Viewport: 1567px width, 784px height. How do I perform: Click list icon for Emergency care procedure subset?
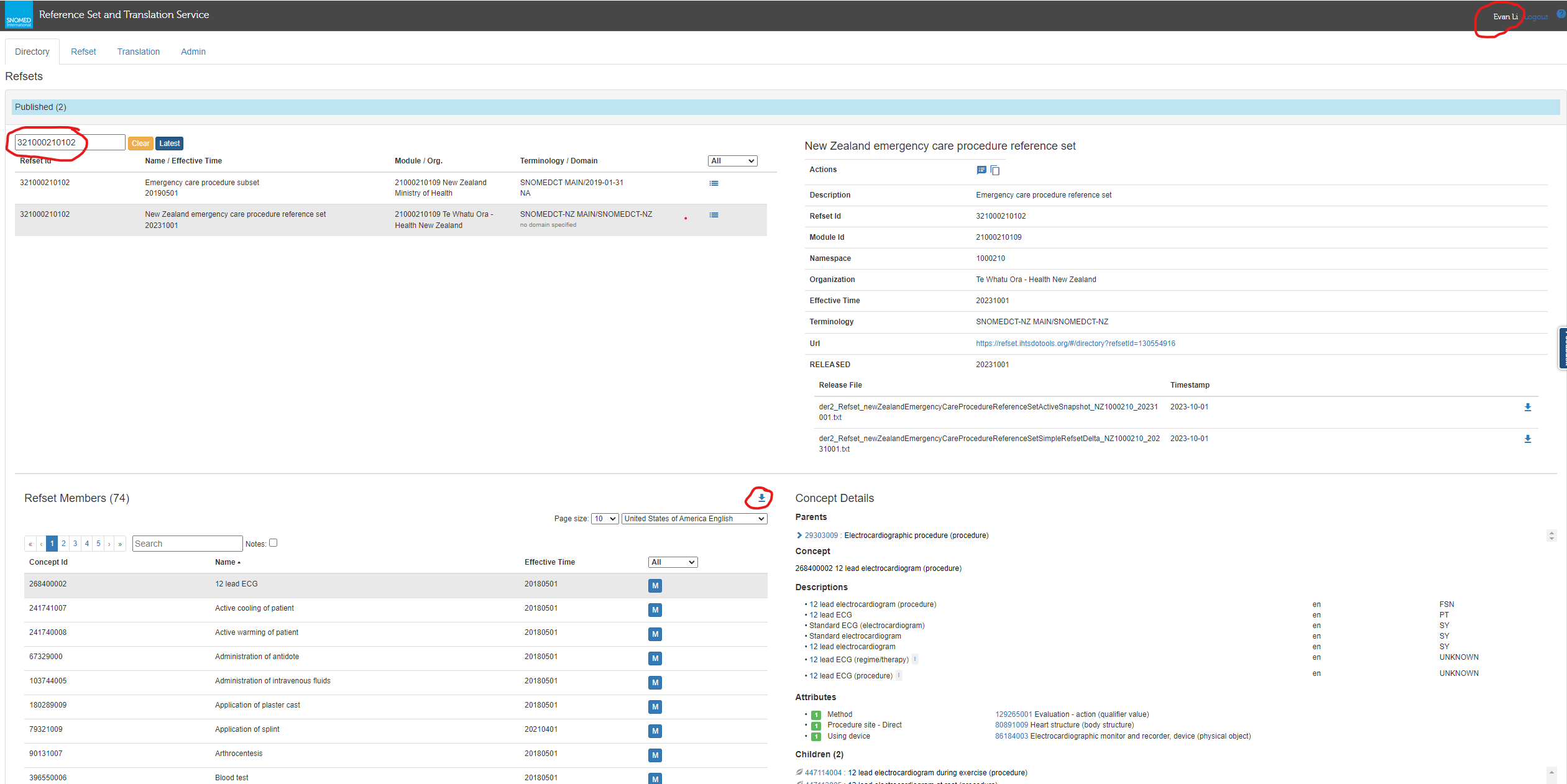click(714, 183)
